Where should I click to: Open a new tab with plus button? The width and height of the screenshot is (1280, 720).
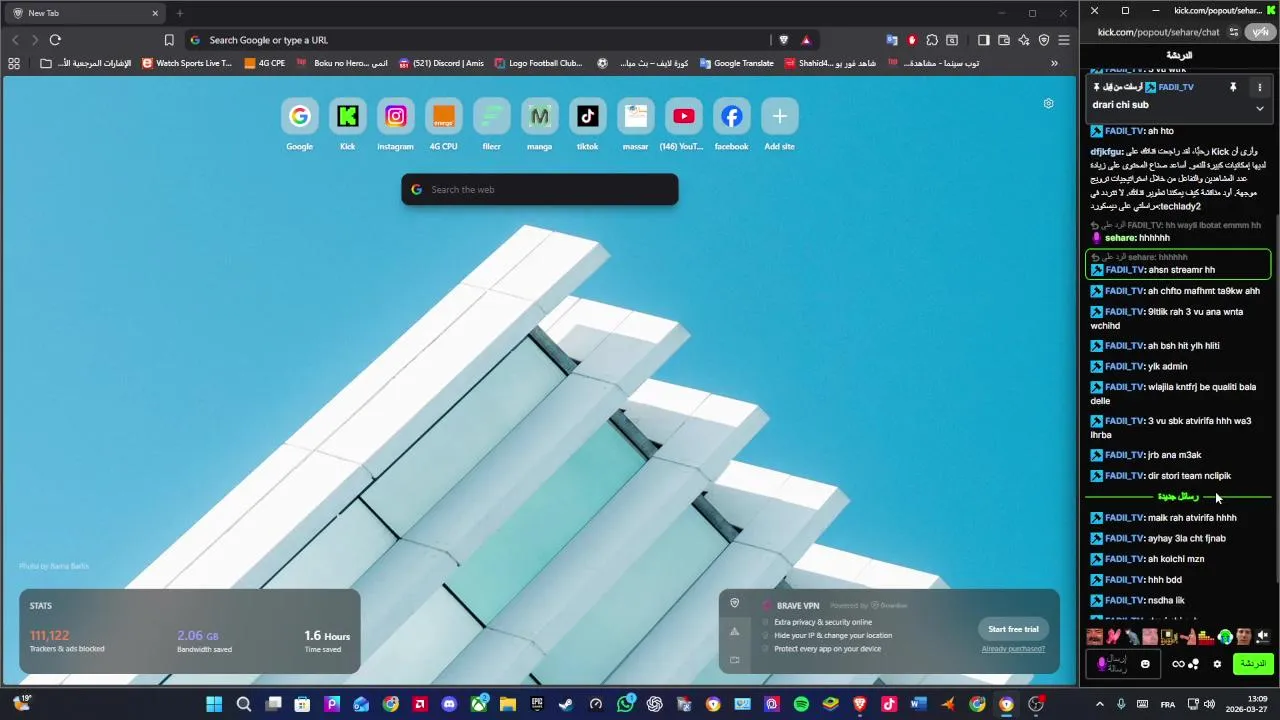180,13
